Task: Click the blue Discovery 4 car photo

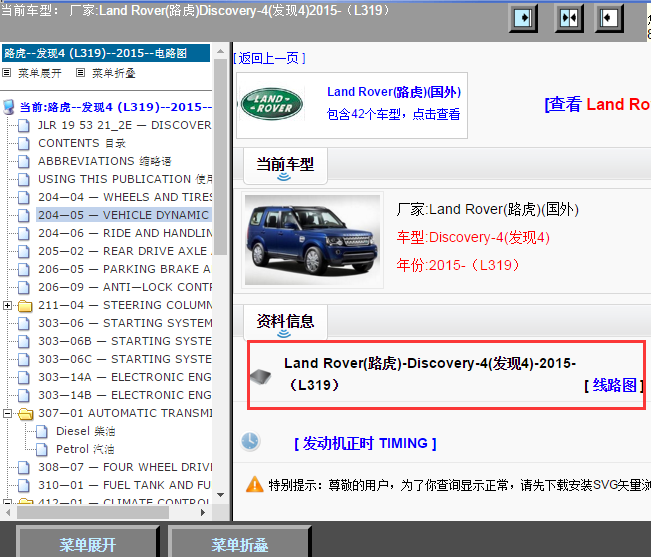Action: [312, 240]
